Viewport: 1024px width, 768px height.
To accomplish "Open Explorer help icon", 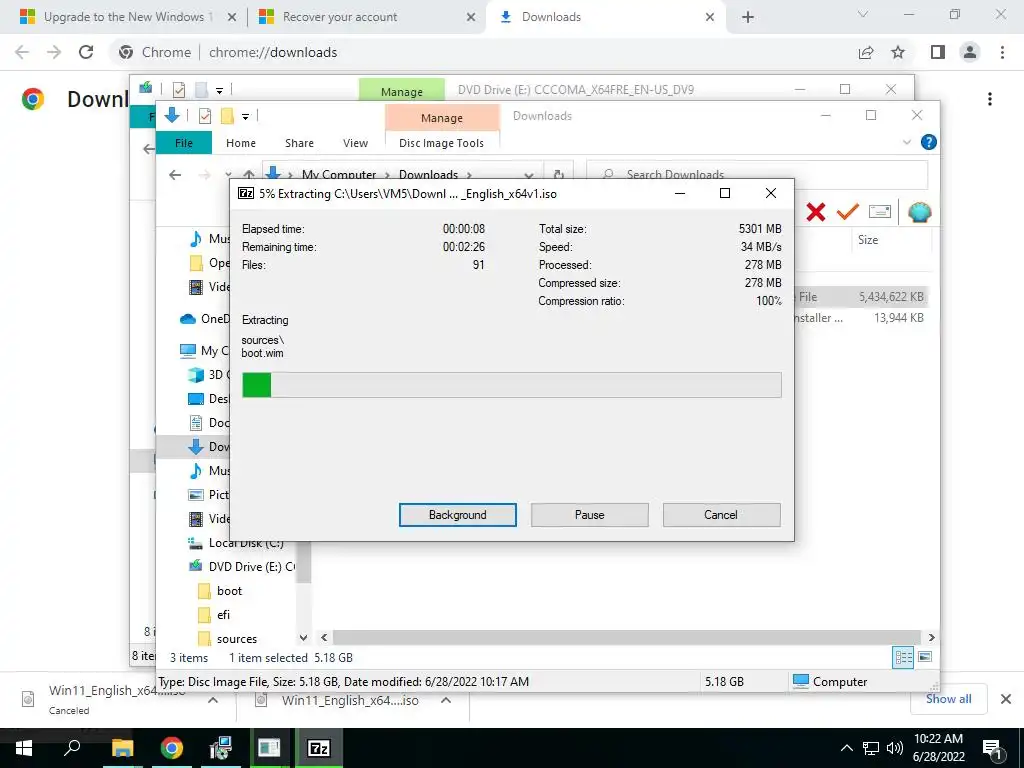I will pyautogui.click(x=928, y=142).
